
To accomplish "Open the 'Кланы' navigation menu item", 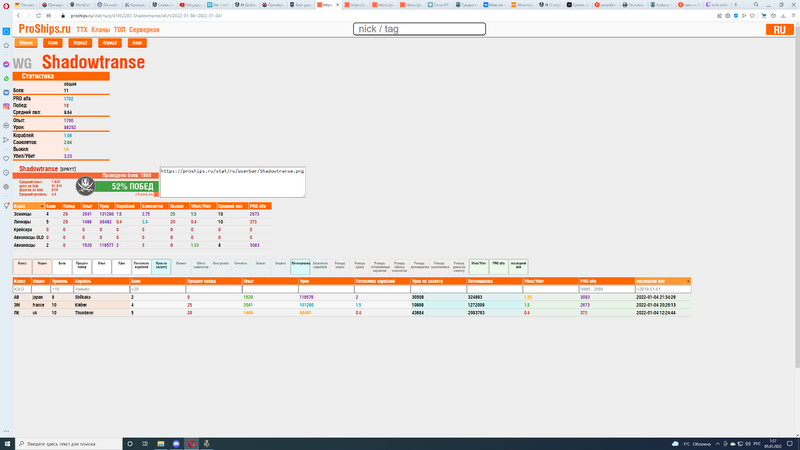I will point(101,31).
